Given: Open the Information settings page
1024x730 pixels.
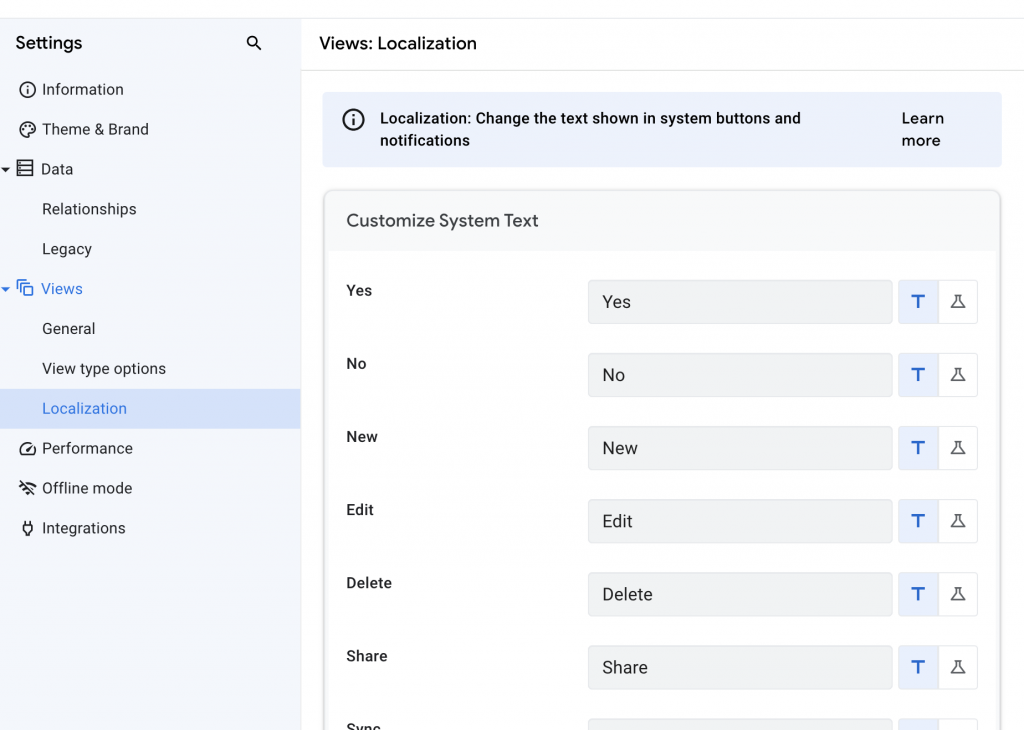Looking at the screenshot, I should point(82,89).
